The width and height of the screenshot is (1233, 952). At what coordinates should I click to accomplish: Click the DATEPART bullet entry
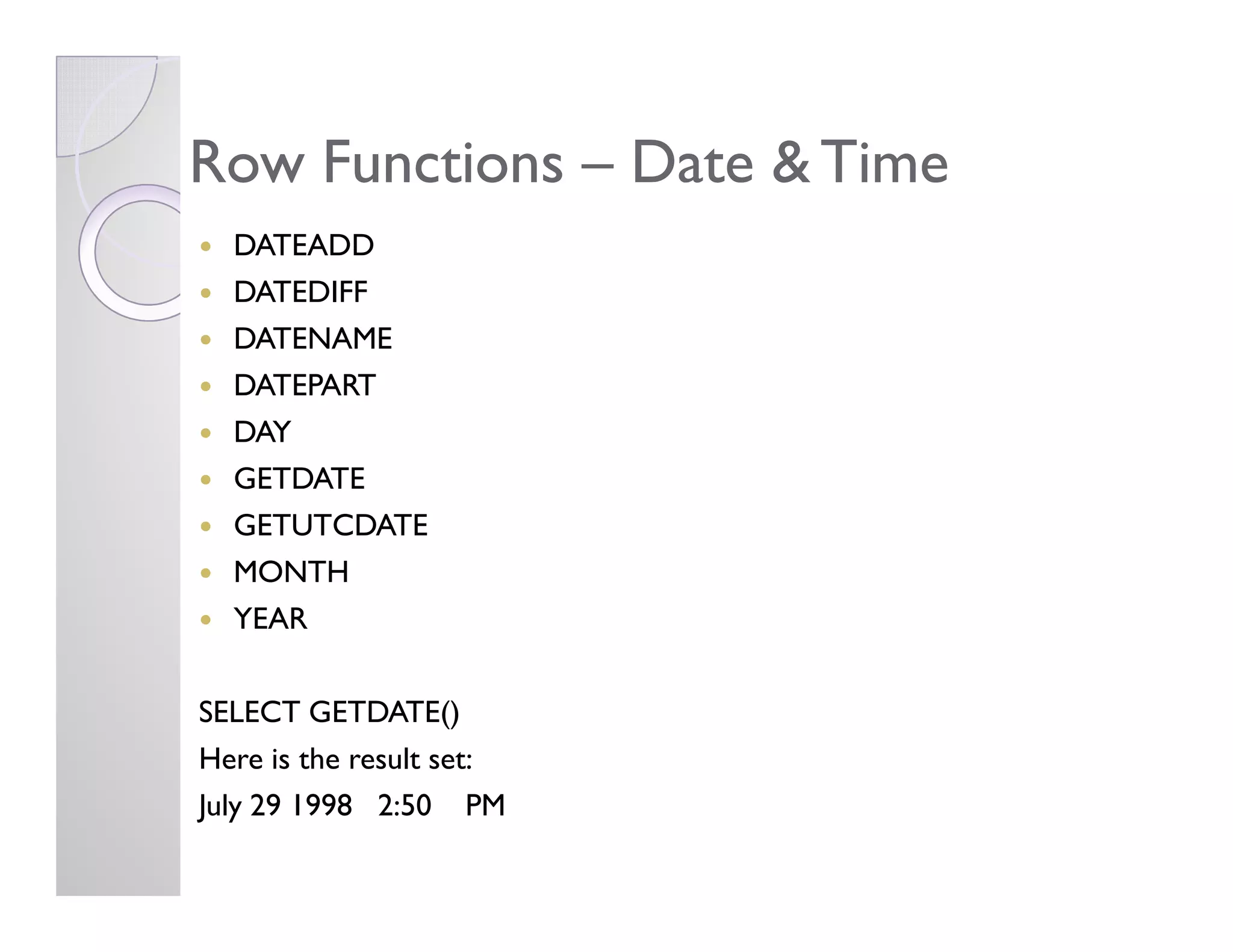tap(304, 386)
